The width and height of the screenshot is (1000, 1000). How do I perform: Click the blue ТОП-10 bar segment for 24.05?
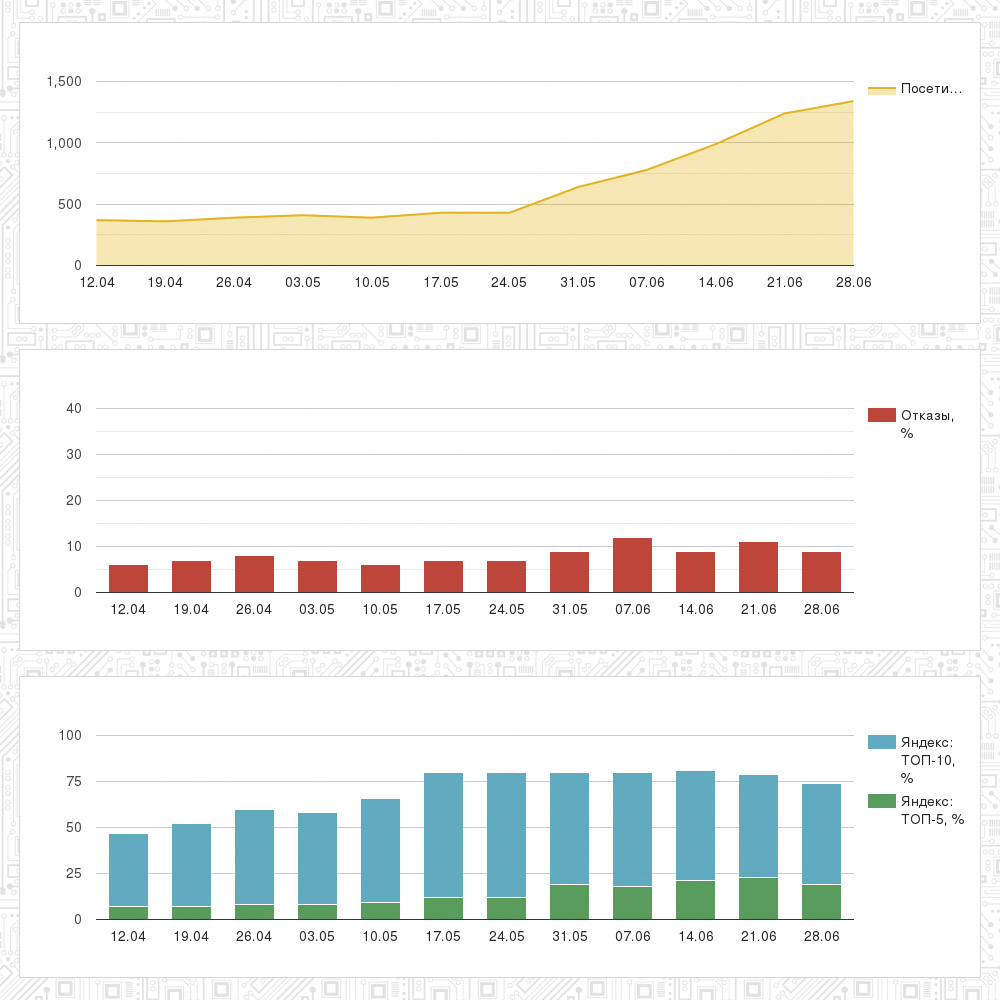point(506,835)
